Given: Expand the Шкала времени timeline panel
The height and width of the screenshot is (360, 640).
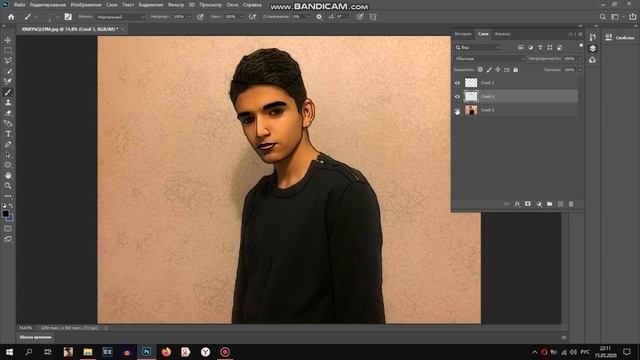Looking at the screenshot, I should pyautogui.click(x=36, y=337).
